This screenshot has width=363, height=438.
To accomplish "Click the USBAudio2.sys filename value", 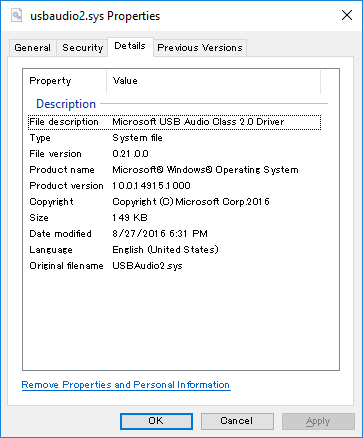I will [x=147, y=266].
